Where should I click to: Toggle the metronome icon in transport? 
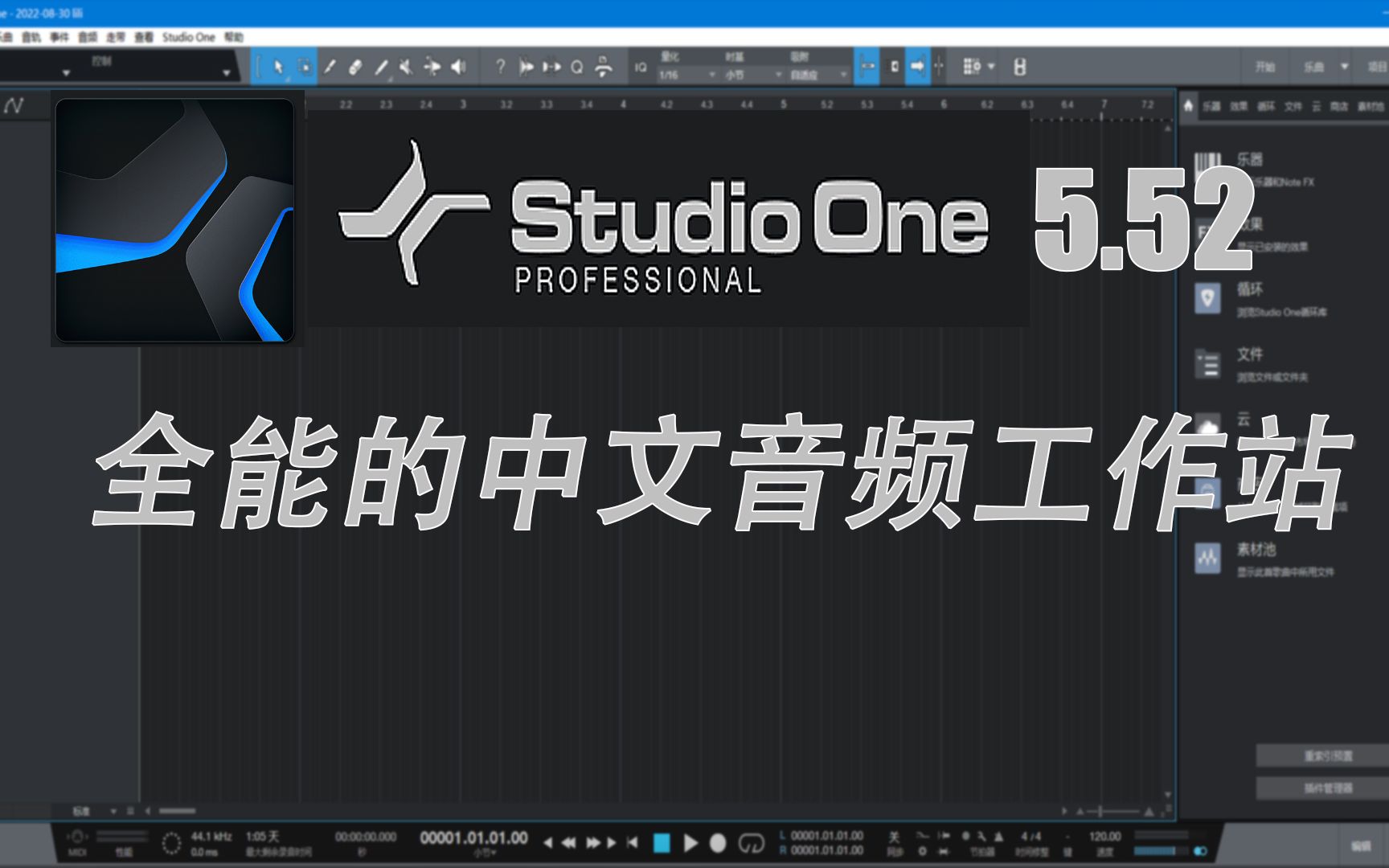pos(998,837)
